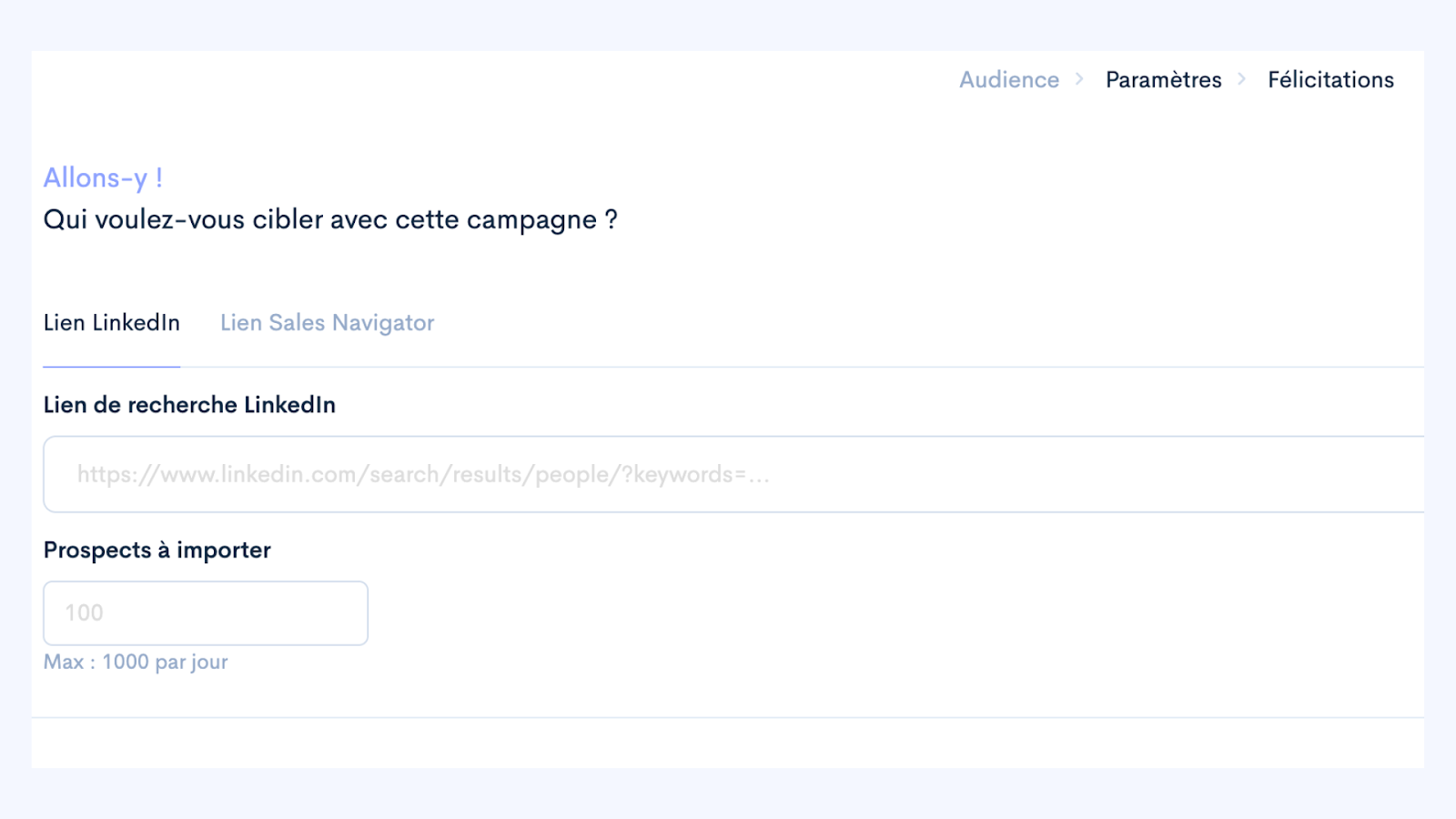1456x819 pixels.
Task: Focus the Prospects à importer number field
Action: pos(206,613)
